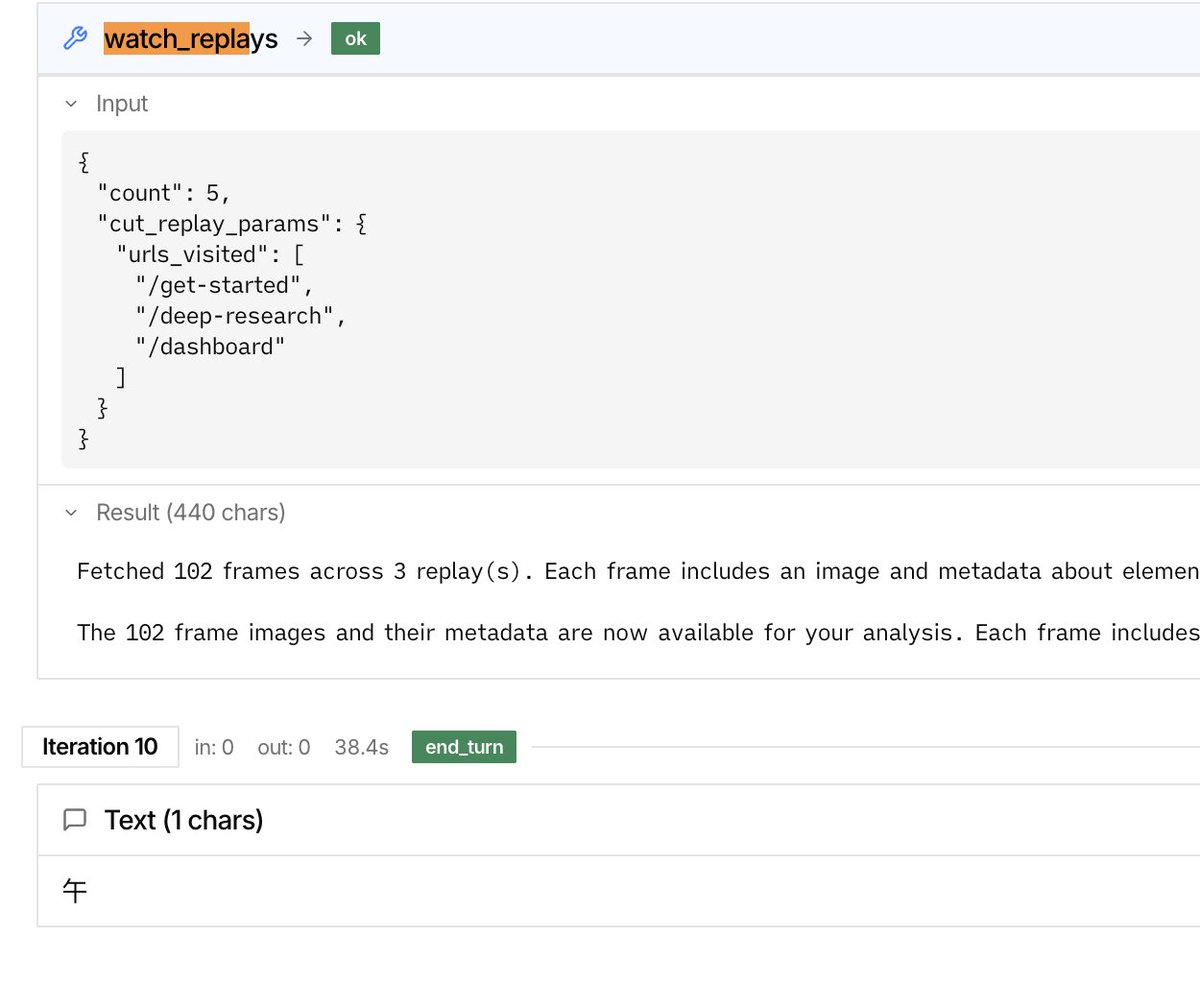Click the Input section label
Viewport: 1200px width, 1008px height.
click(122, 103)
